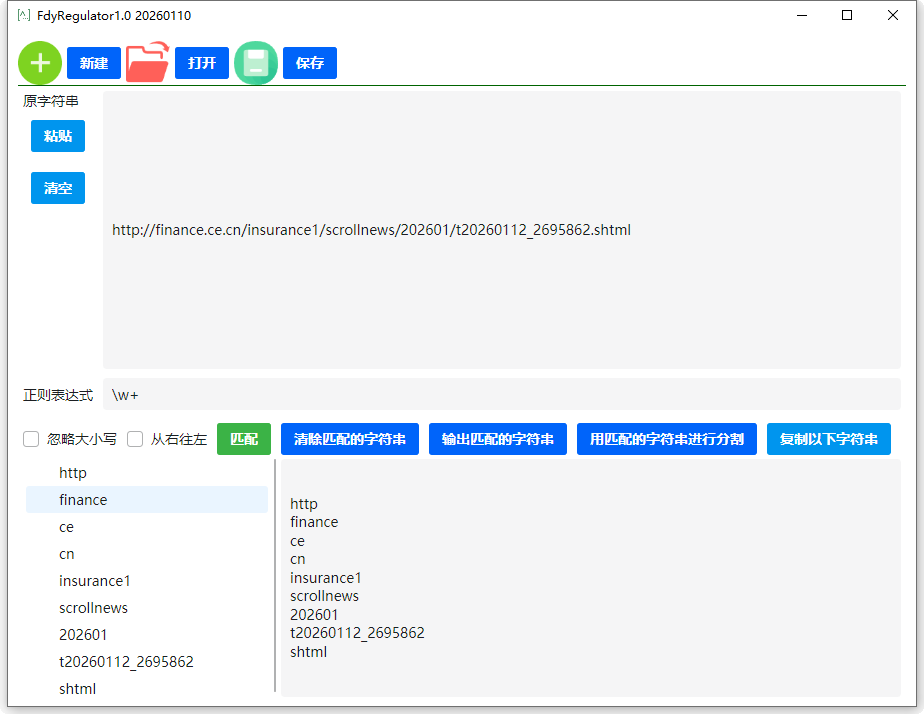The height and width of the screenshot is (714, 924).
Task: Select 'cn' in the match list
Action: pos(147,554)
